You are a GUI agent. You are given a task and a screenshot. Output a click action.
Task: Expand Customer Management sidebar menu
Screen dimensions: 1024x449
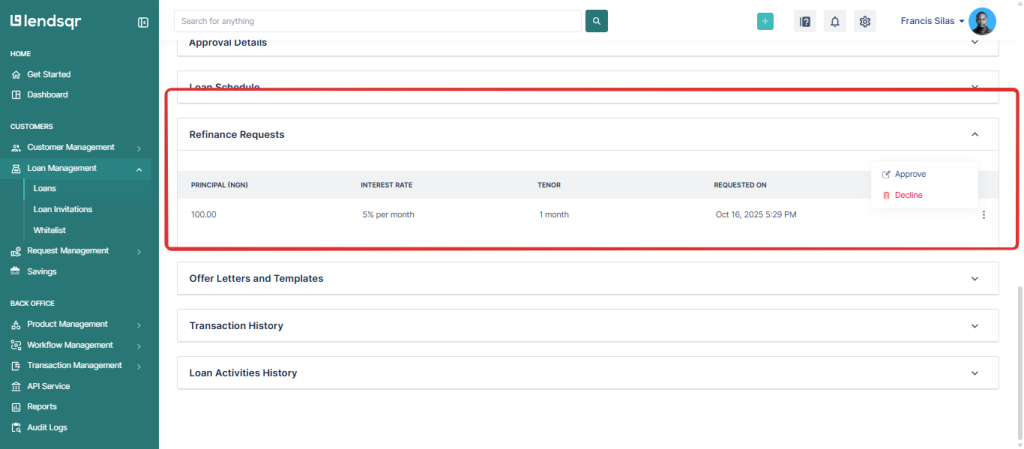coord(77,147)
